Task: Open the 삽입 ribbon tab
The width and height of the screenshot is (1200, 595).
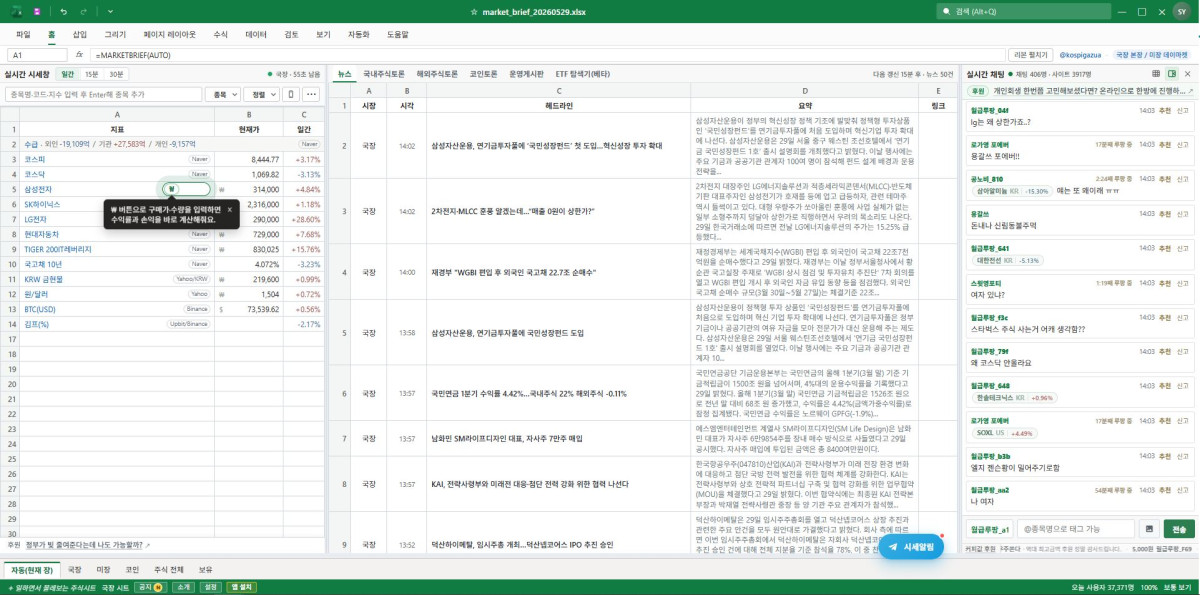Action: tap(79, 34)
